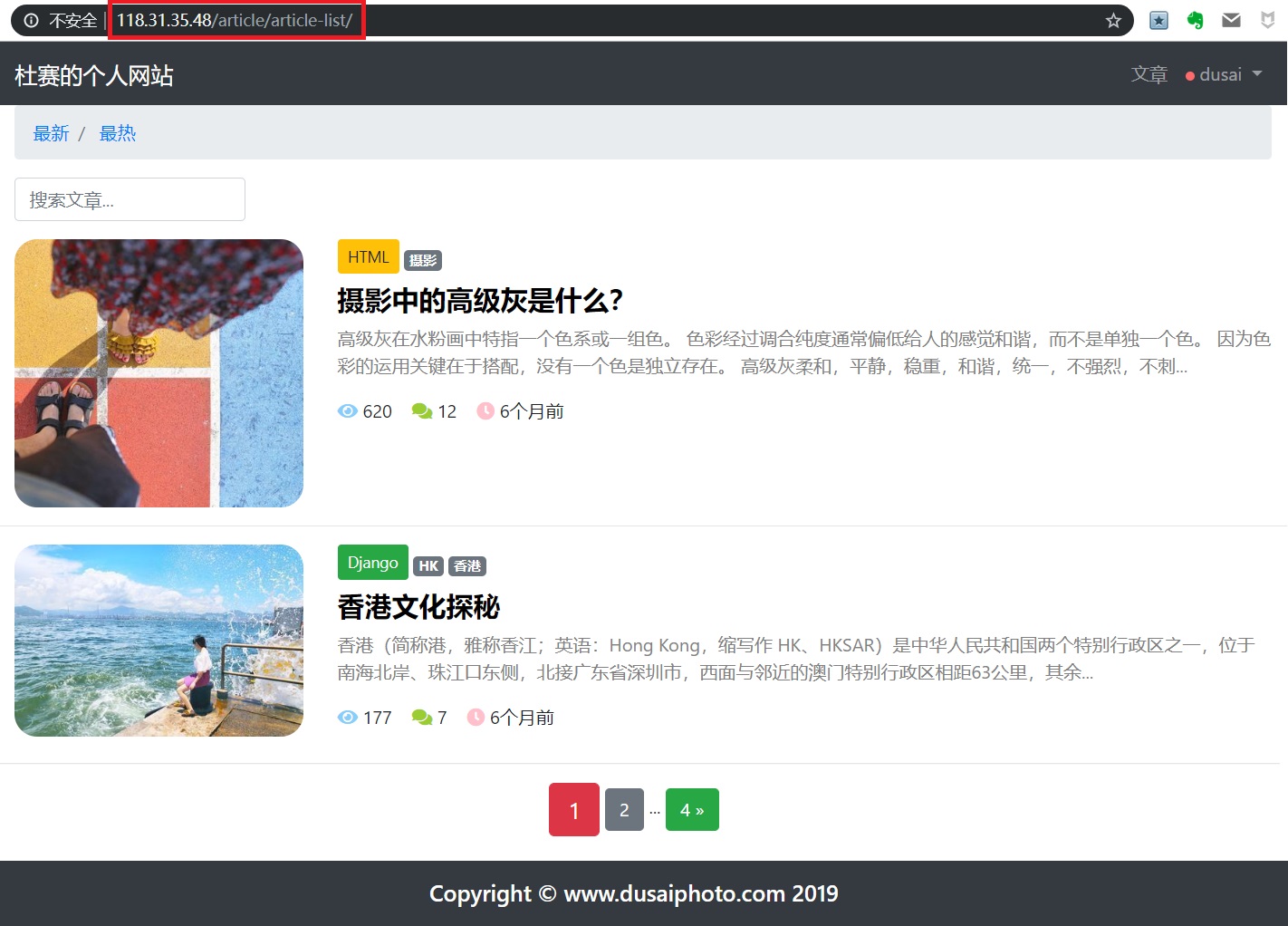Focus the 搜索文章 search field

[x=130, y=199]
